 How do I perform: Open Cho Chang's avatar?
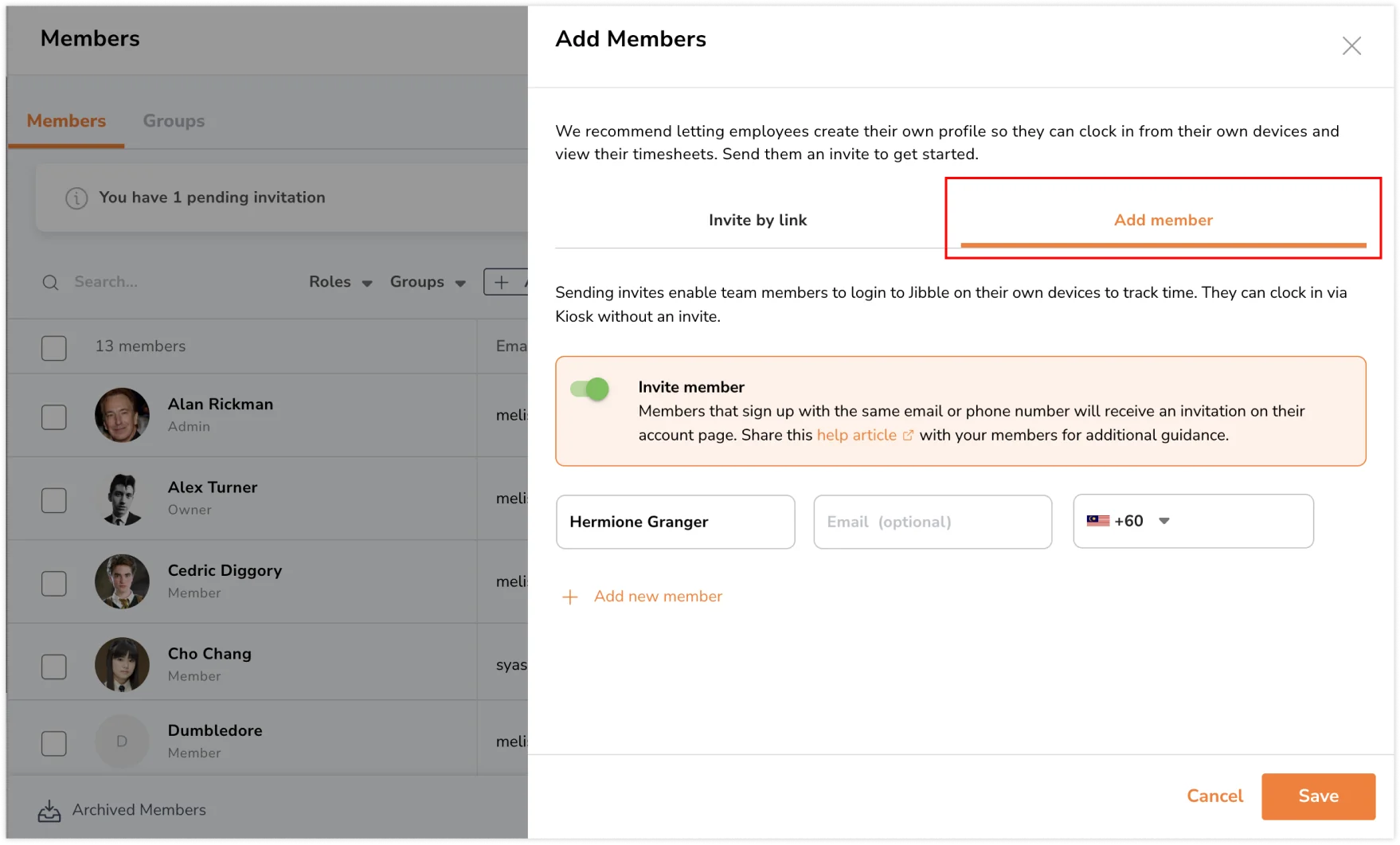[122, 664]
